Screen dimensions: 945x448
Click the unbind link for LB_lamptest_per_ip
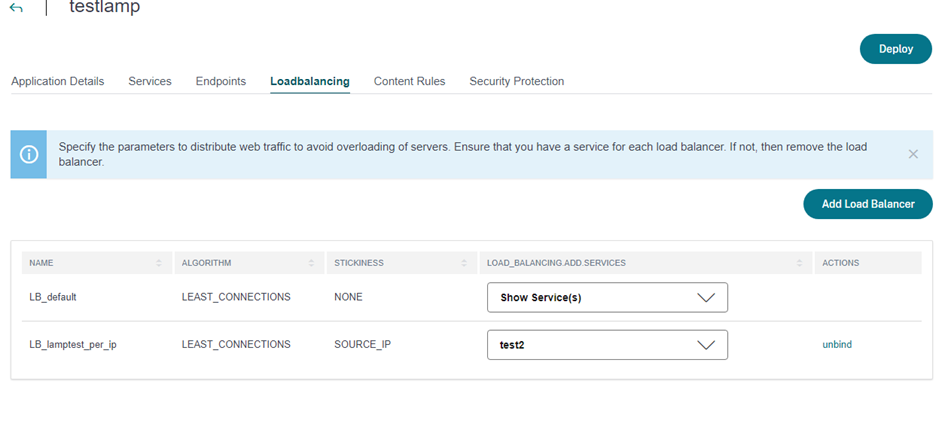click(x=837, y=345)
